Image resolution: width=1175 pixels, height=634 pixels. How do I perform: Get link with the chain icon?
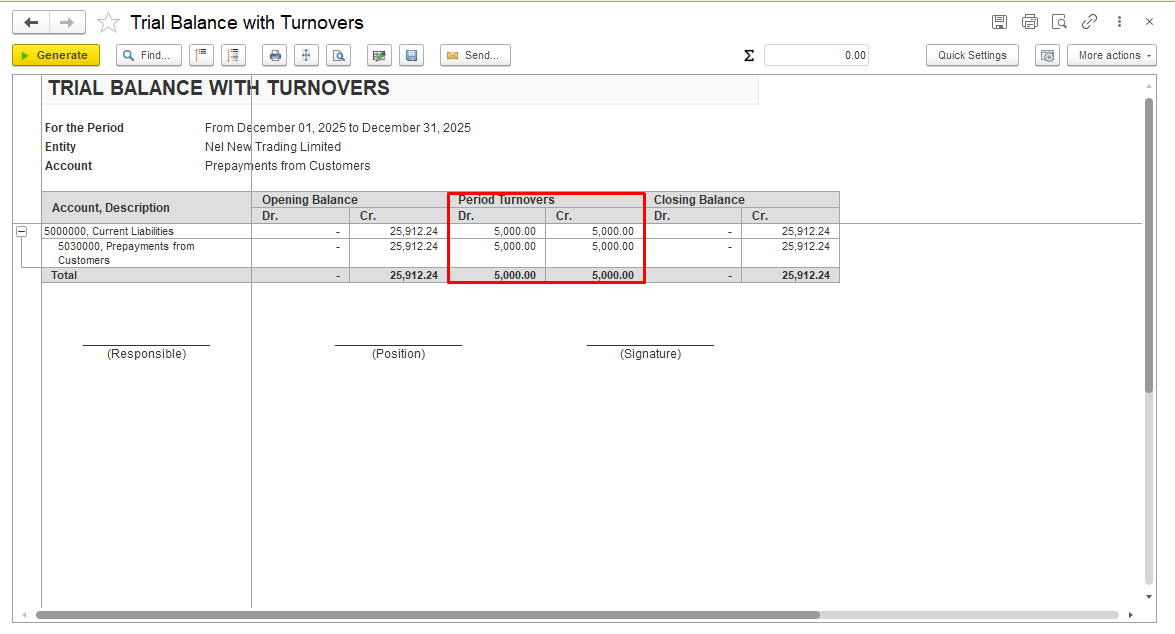(1089, 22)
